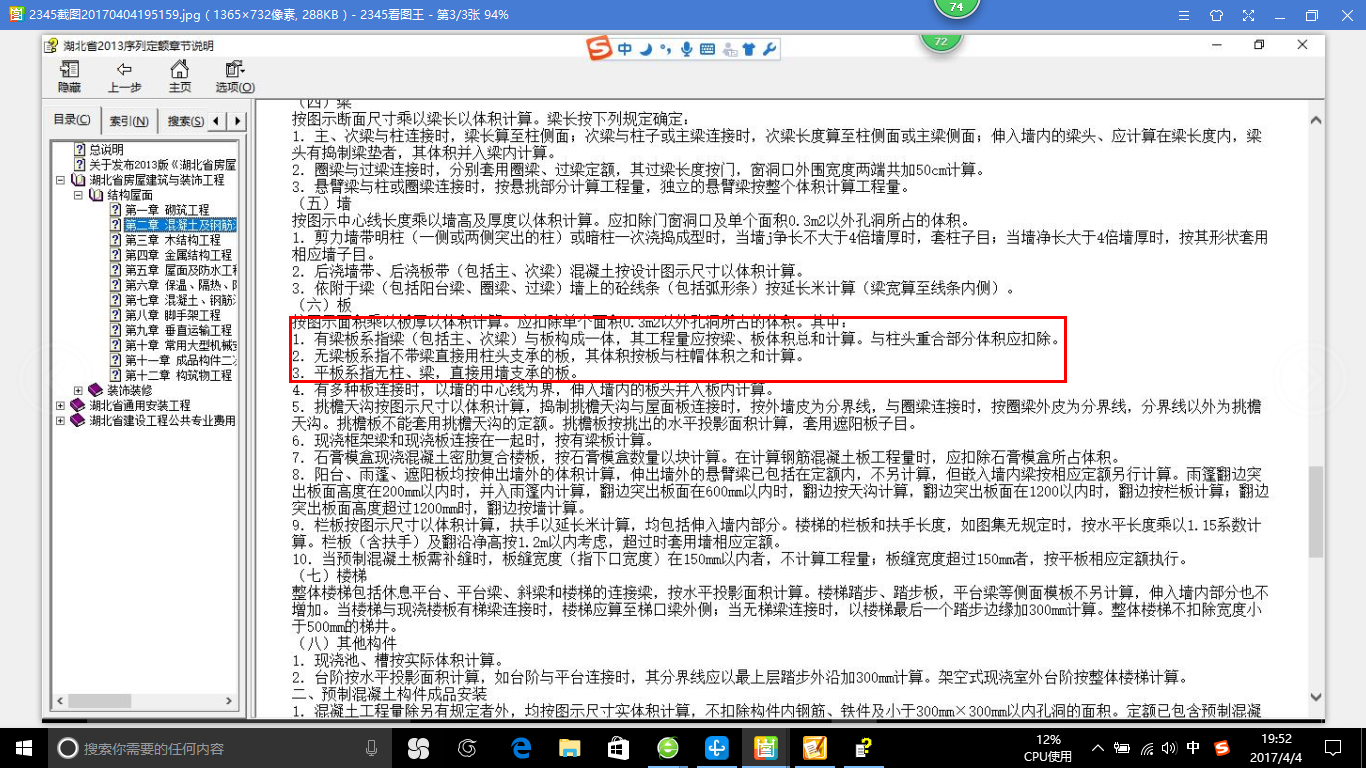The height and width of the screenshot is (768, 1366).
Task: Open 第四章 金属结构工程
Action: click(x=171, y=255)
